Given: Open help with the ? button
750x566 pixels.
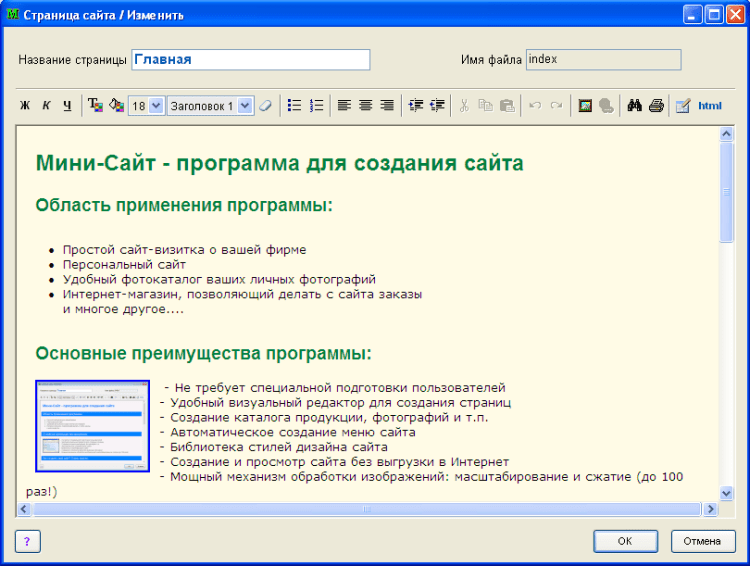Looking at the screenshot, I should pos(27,541).
